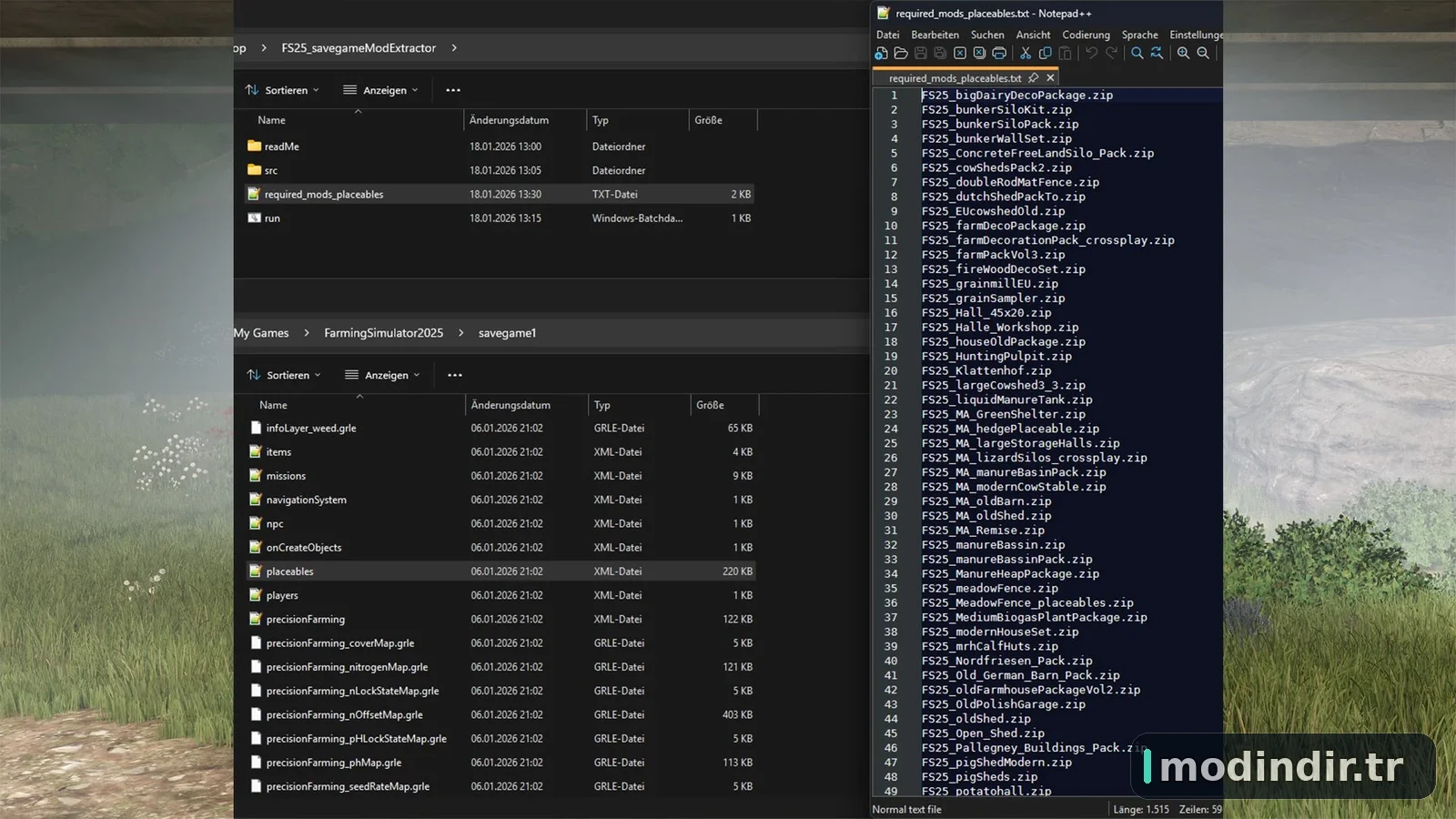
Task: Click the Open file icon in Notepad++
Action: coord(901,54)
